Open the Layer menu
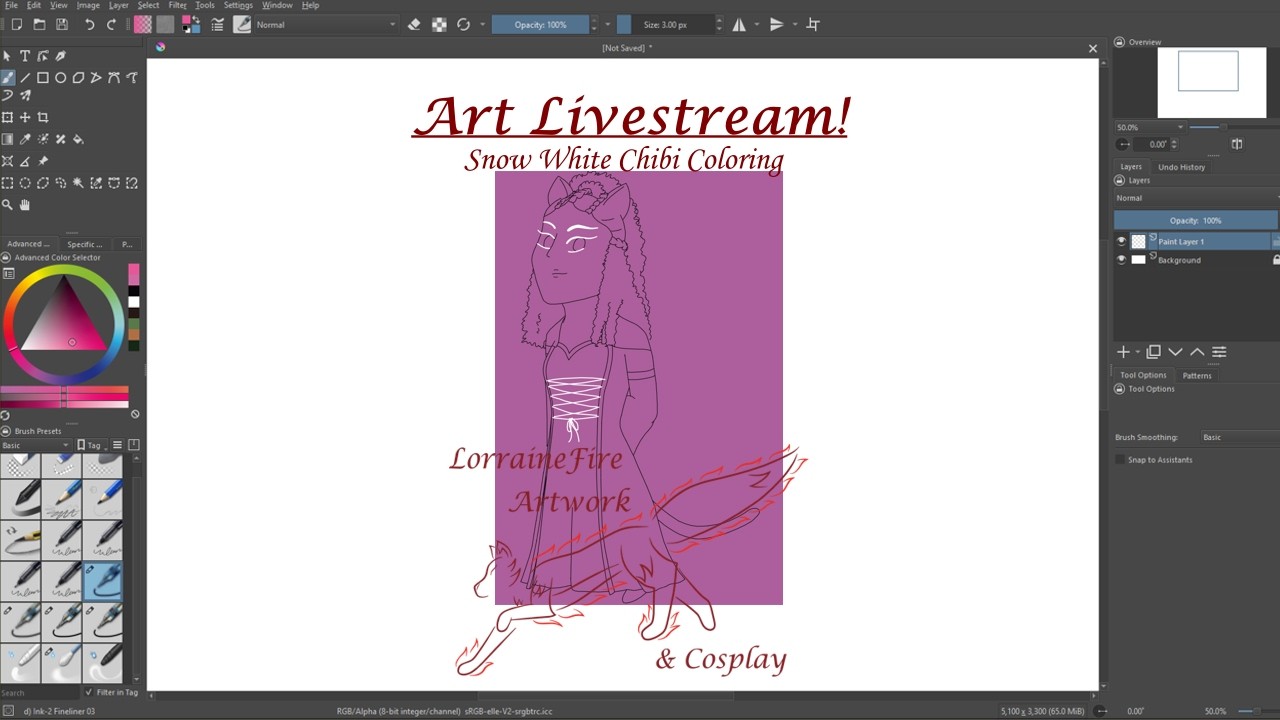1280x720 pixels. pos(119,5)
